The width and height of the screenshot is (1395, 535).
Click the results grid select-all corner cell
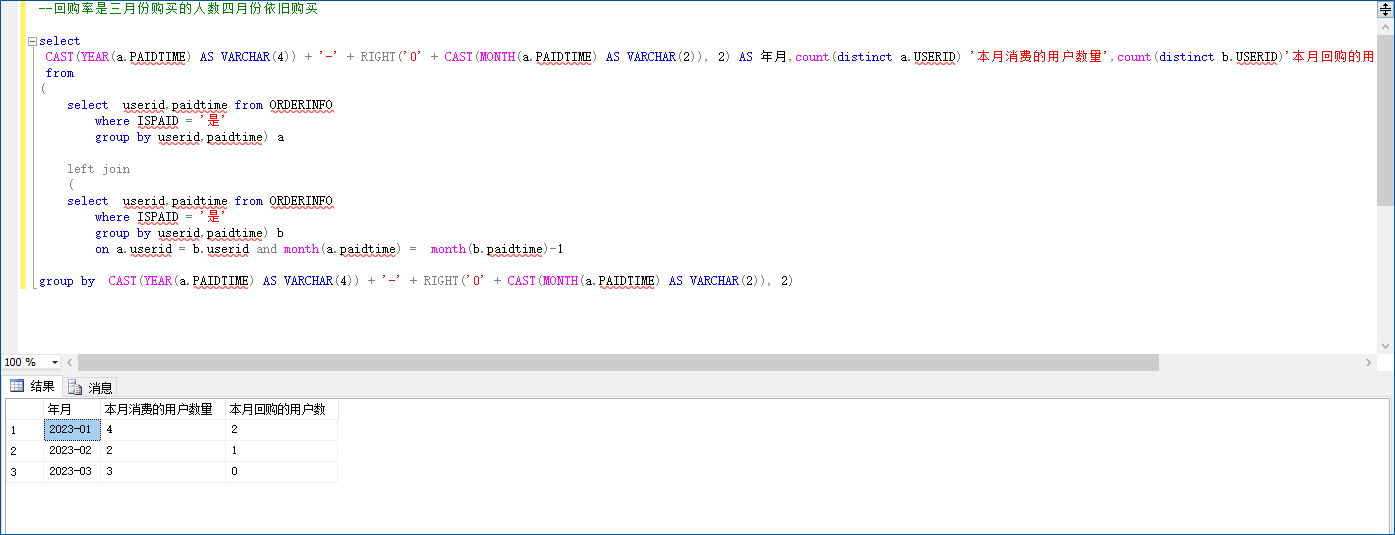coord(24,409)
